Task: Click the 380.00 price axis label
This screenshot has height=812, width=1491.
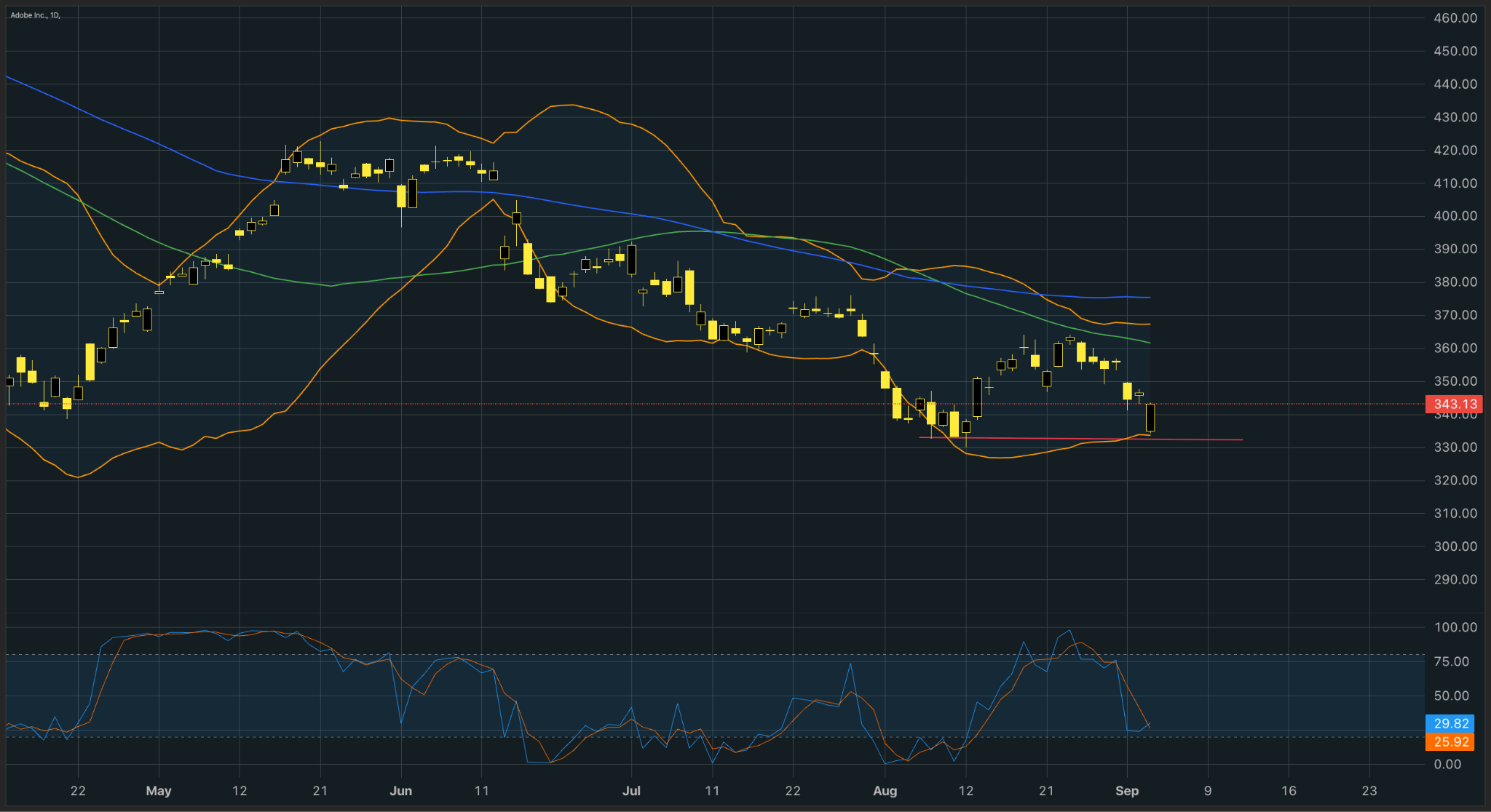Action: point(1455,282)
